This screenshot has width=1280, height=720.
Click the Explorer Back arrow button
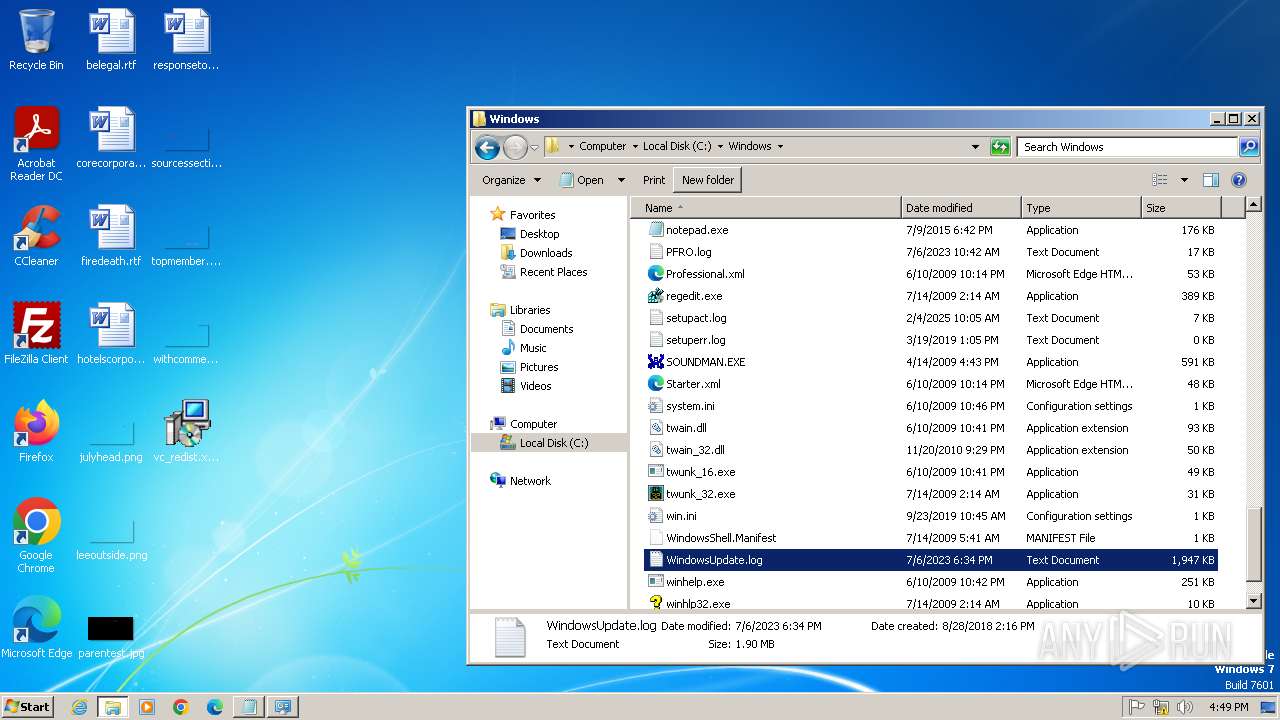pyautogui.click(x=487, y=147)
